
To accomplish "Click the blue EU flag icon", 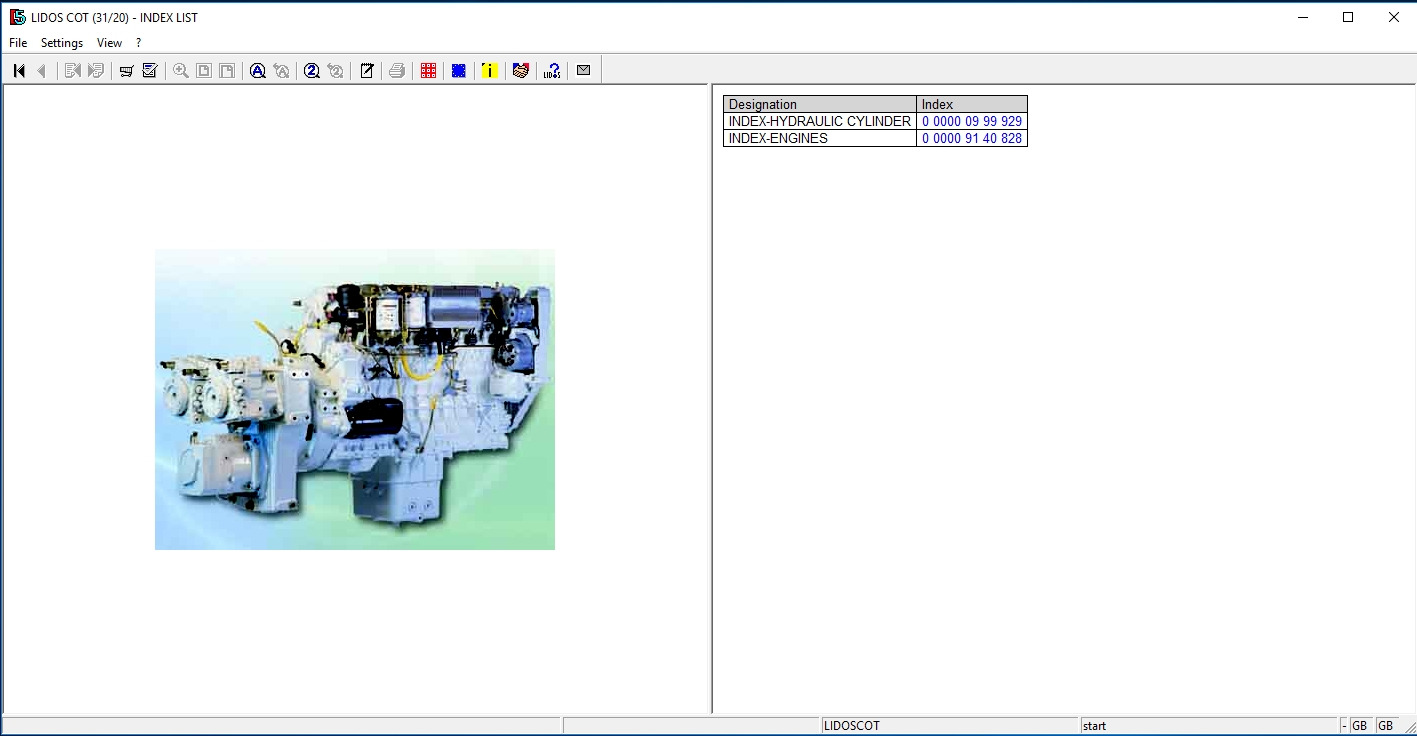I will click(459, 71).
